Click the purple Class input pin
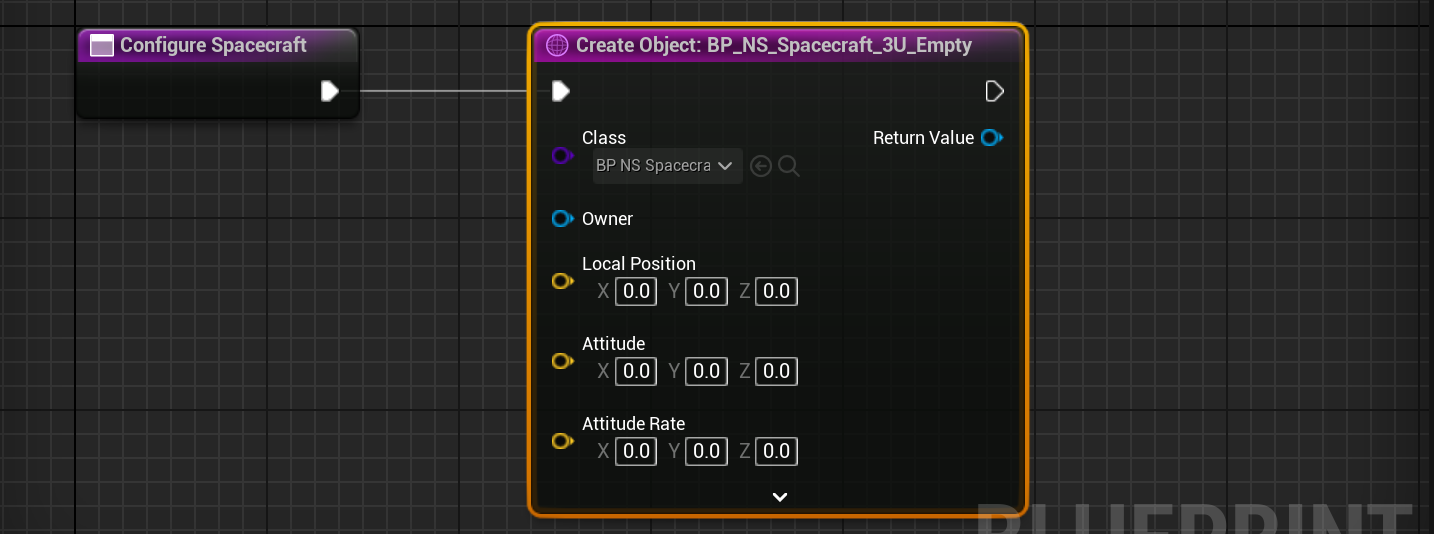The width and height of the screenshot is (1434, 534). pos(562,156)
